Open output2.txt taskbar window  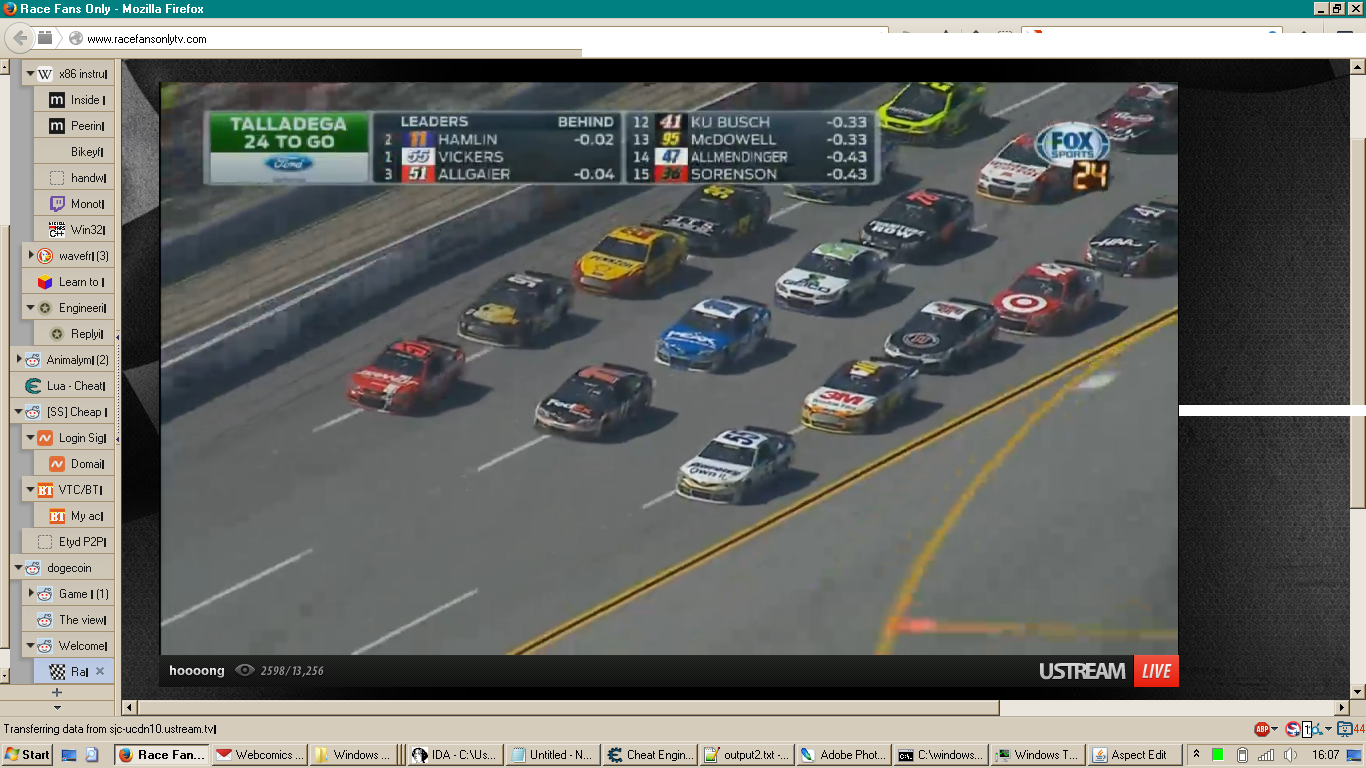pyautogui.click(x=748, y=755)
